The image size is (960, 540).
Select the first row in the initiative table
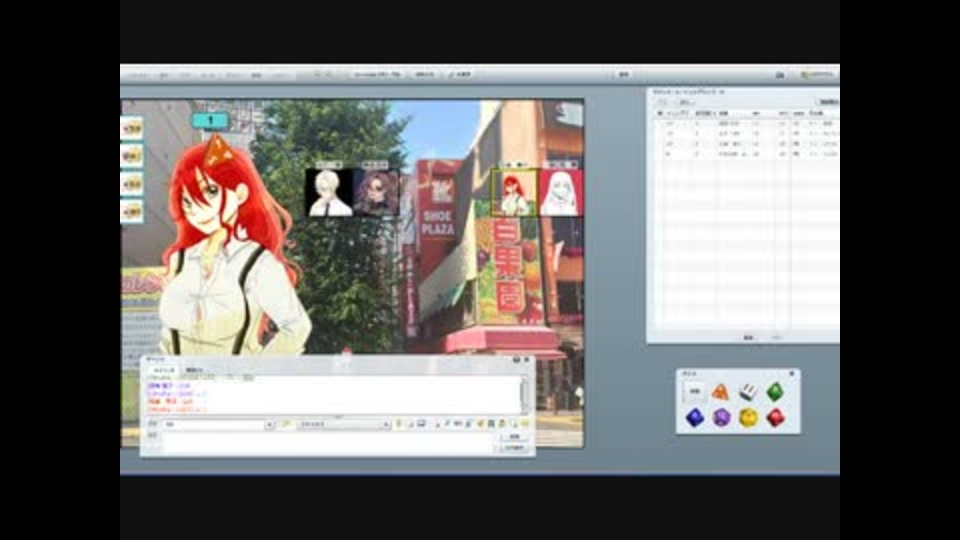click(746, 124)
